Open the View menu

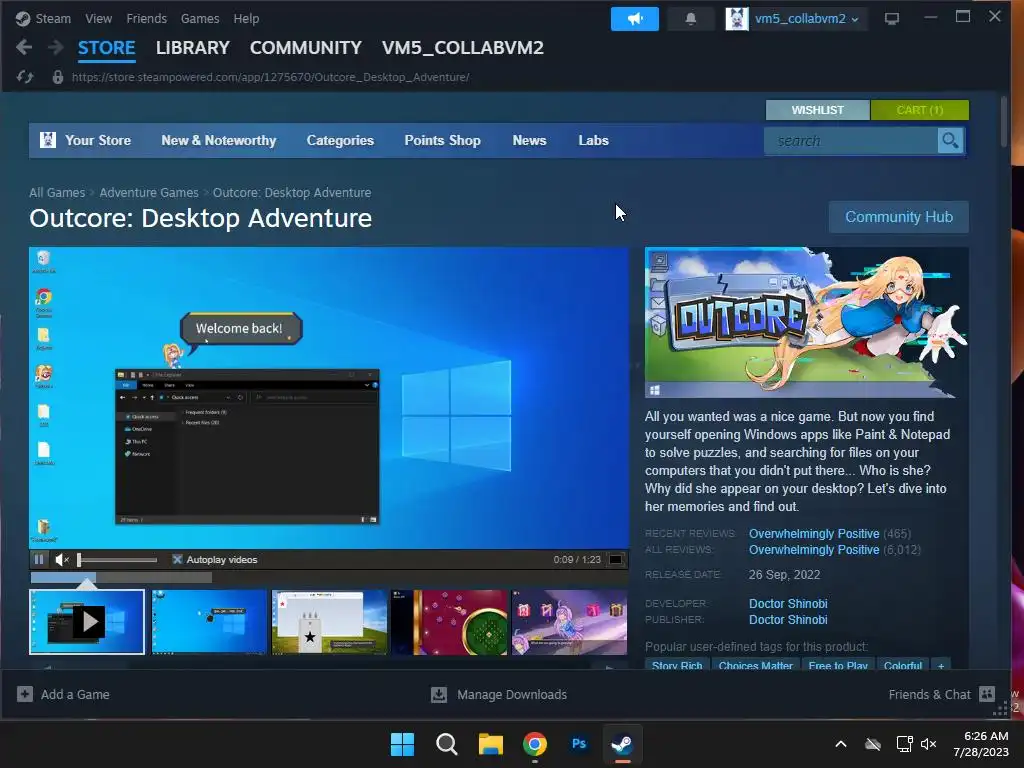[x=98, y=18]
